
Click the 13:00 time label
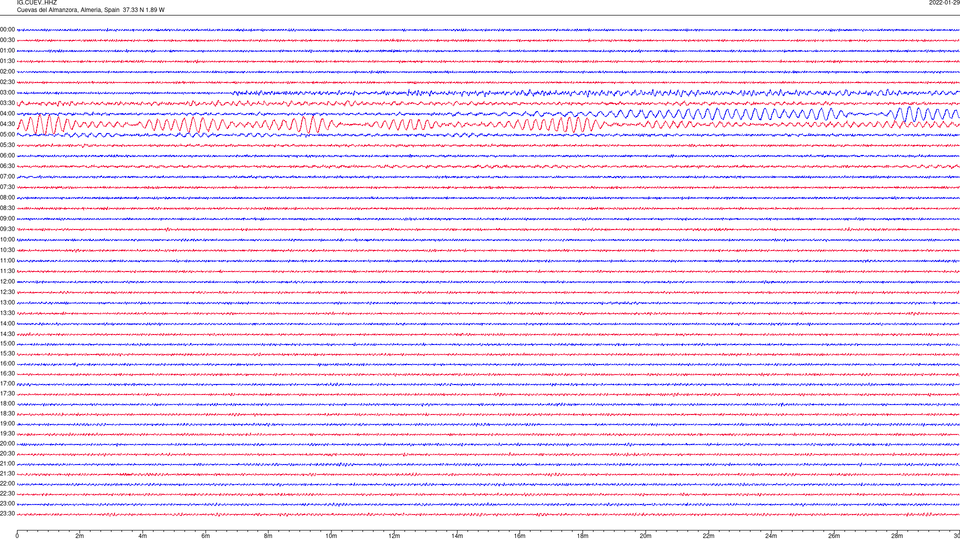[7, 302]
